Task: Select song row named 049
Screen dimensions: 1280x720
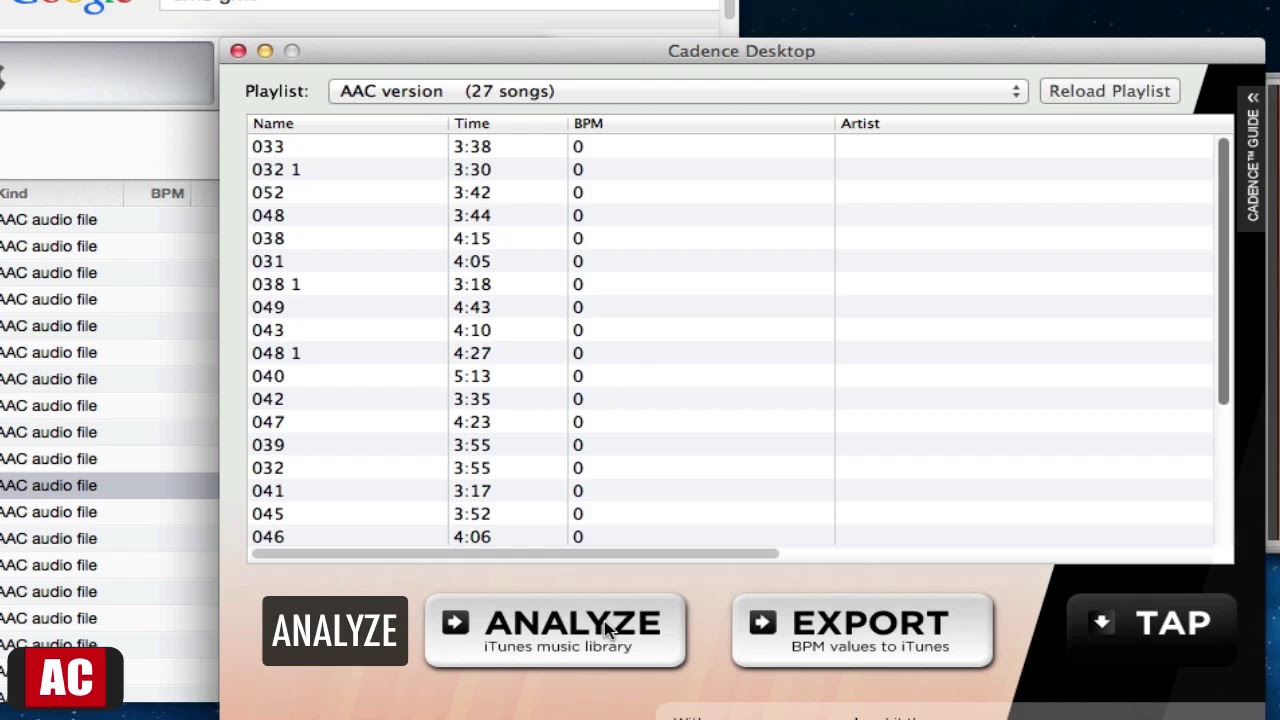Action: [730, 307]
